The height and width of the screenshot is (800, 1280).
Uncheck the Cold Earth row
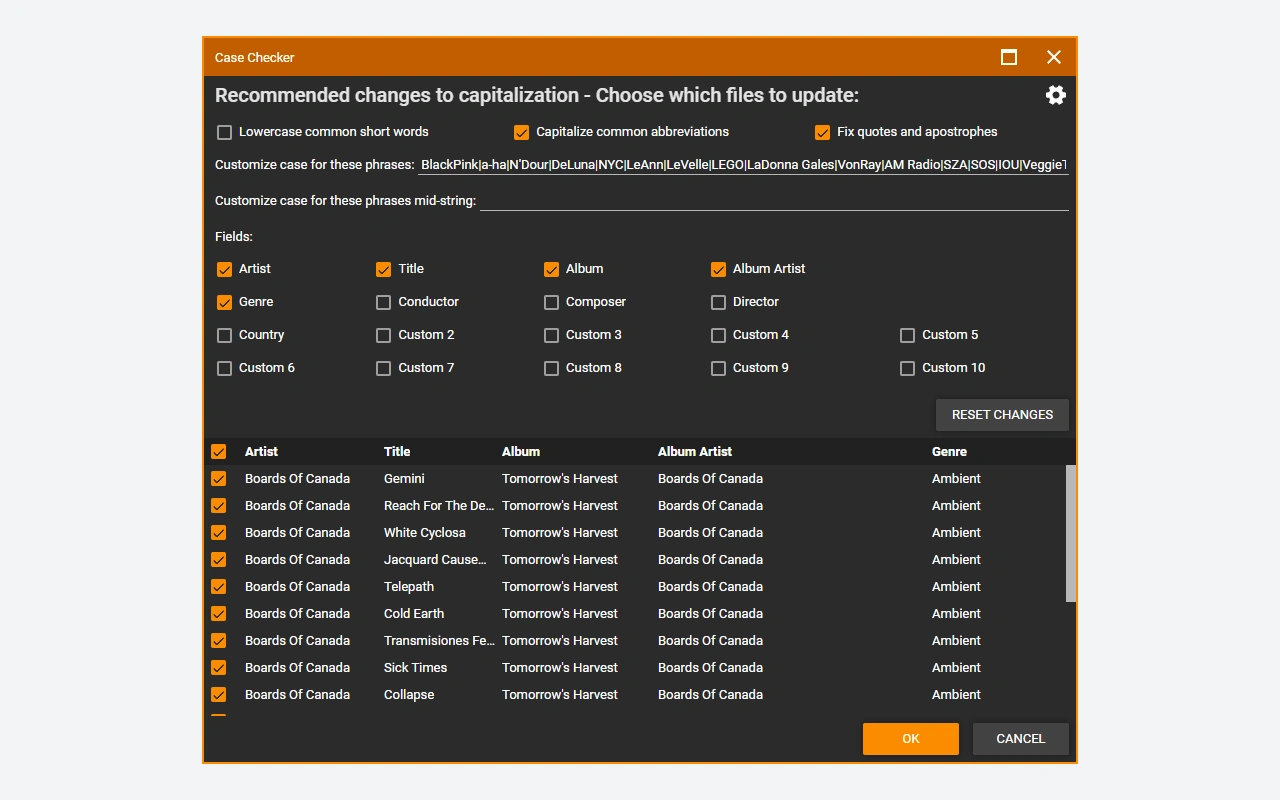click(218, 614)
